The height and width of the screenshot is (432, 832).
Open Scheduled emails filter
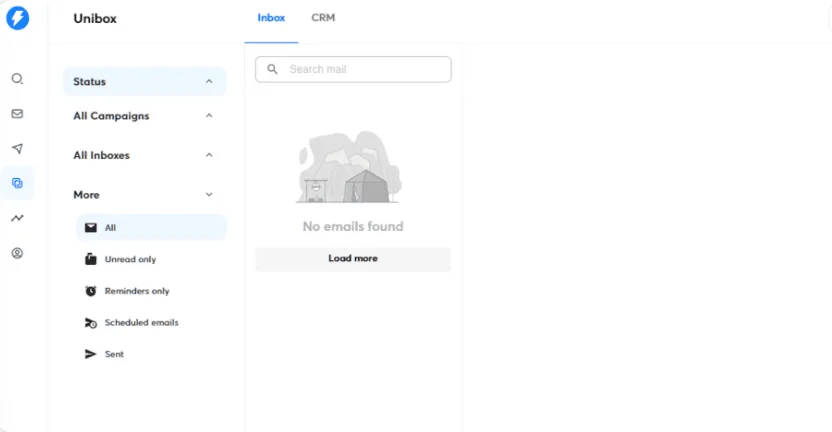tap(141, 323)
